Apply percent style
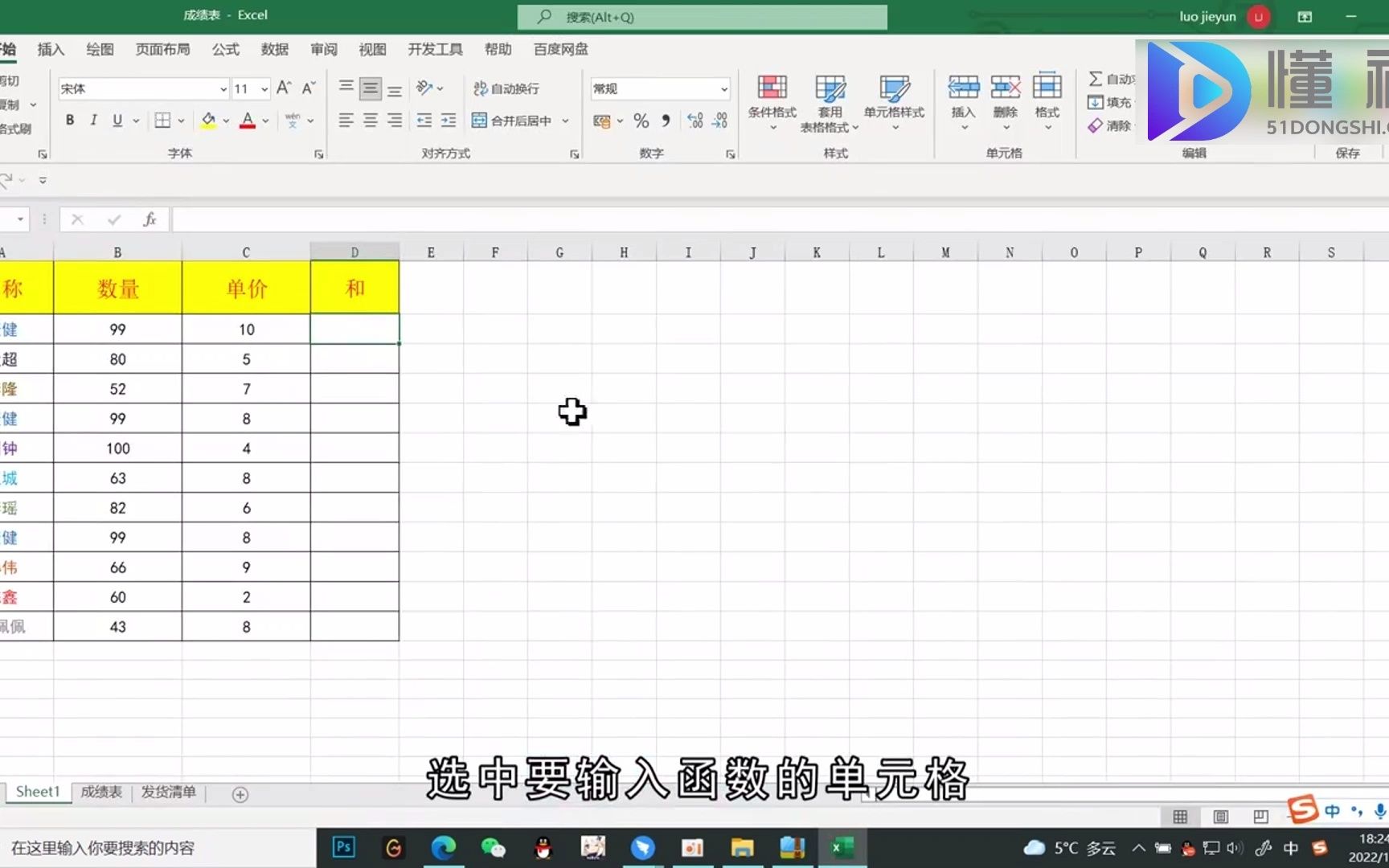 coord(641,121)
